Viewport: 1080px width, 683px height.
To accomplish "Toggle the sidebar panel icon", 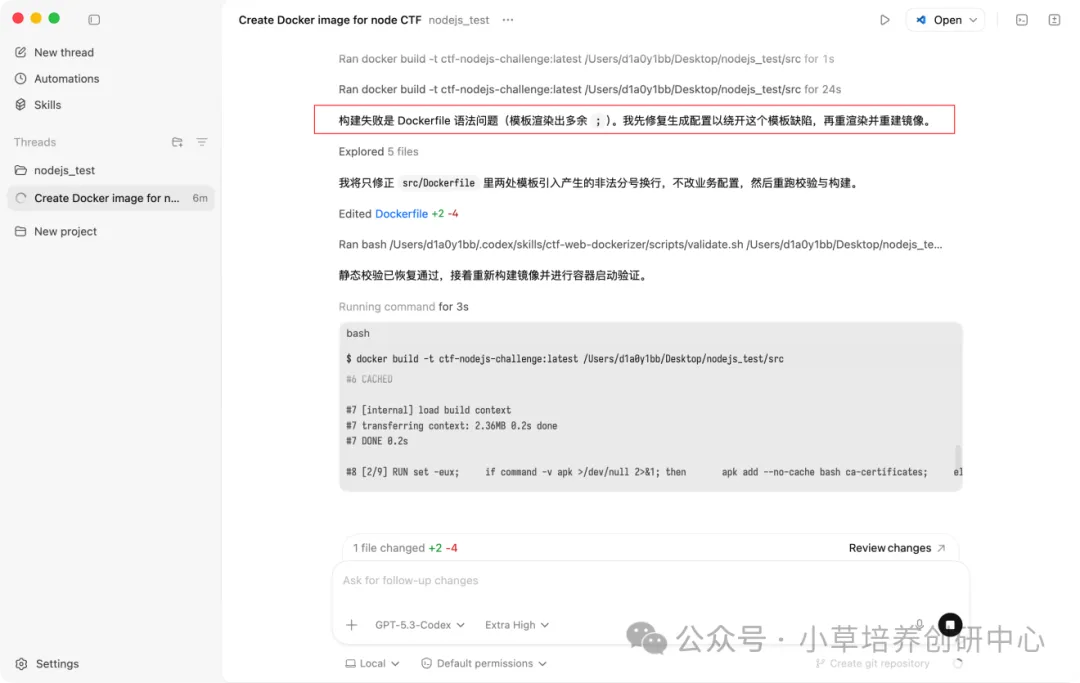I will click(x=94, y=20).
